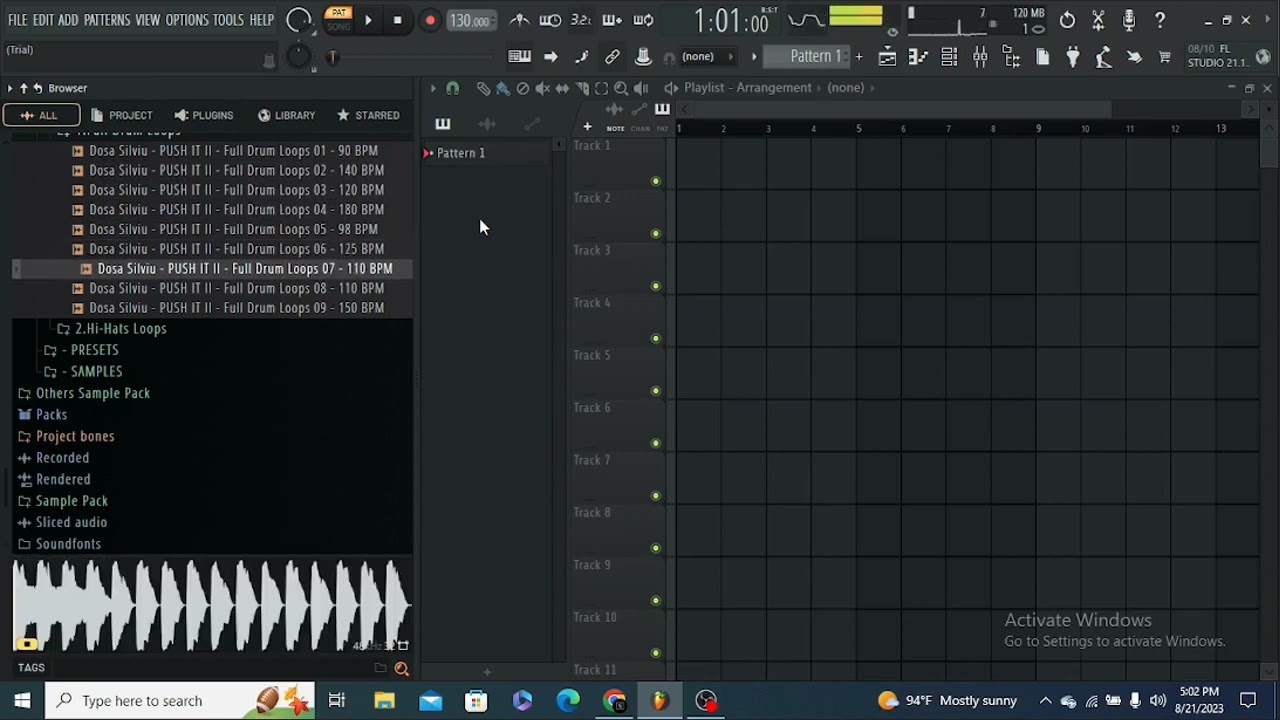Image resolution: width=1280 pixels, height=720 pixels.
Task: Open the audio editor scissors icon
Action: (x=1098, y=20)
